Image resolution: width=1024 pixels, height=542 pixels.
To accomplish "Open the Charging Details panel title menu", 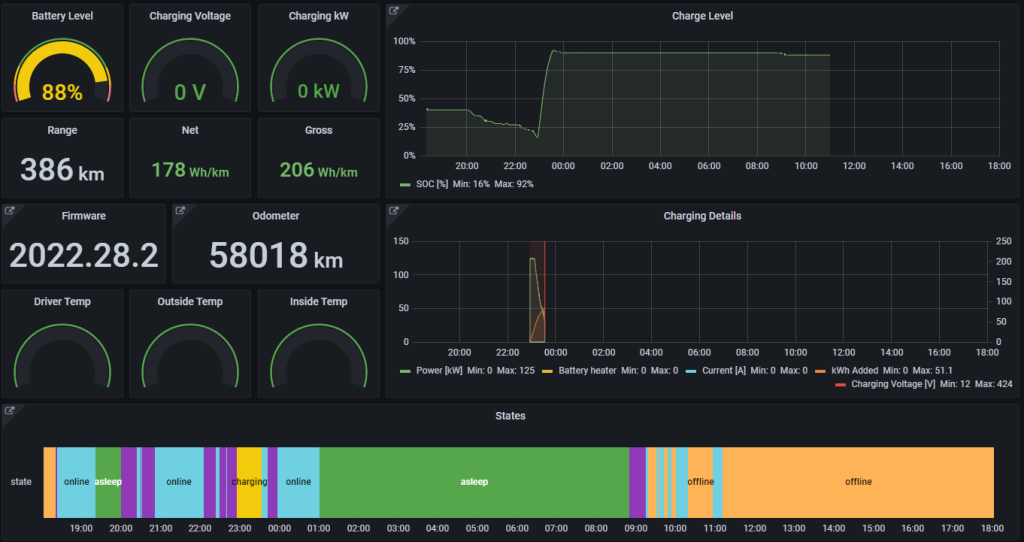I will click(702, 215).
